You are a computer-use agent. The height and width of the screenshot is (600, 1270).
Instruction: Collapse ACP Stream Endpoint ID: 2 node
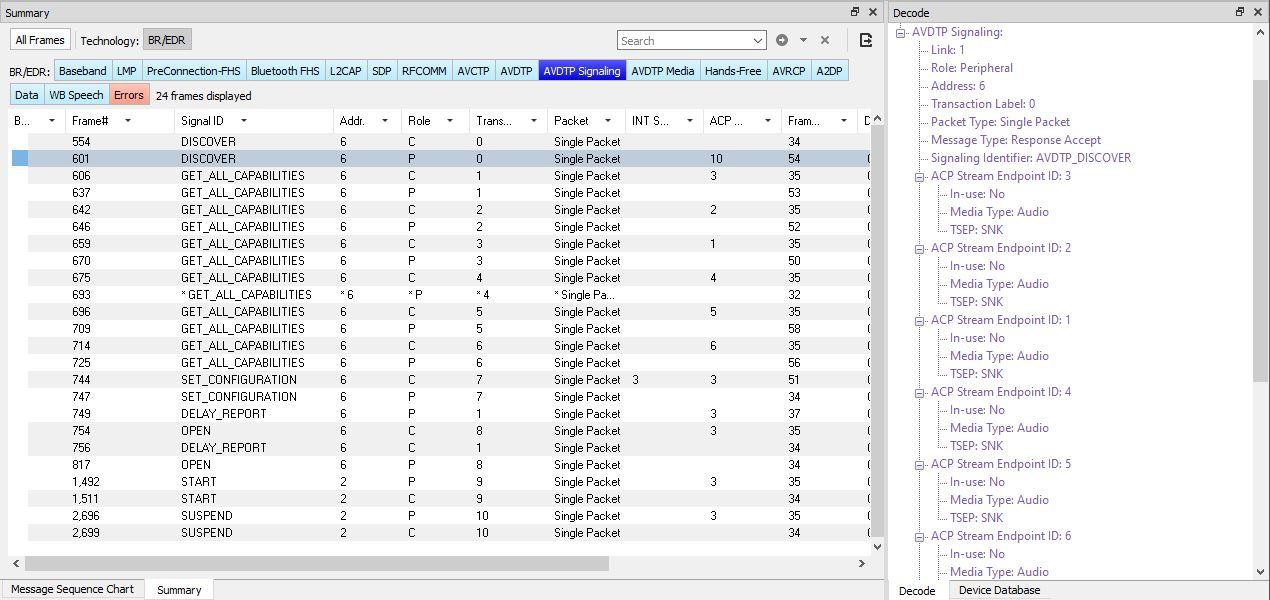click(x=919, y=248)
